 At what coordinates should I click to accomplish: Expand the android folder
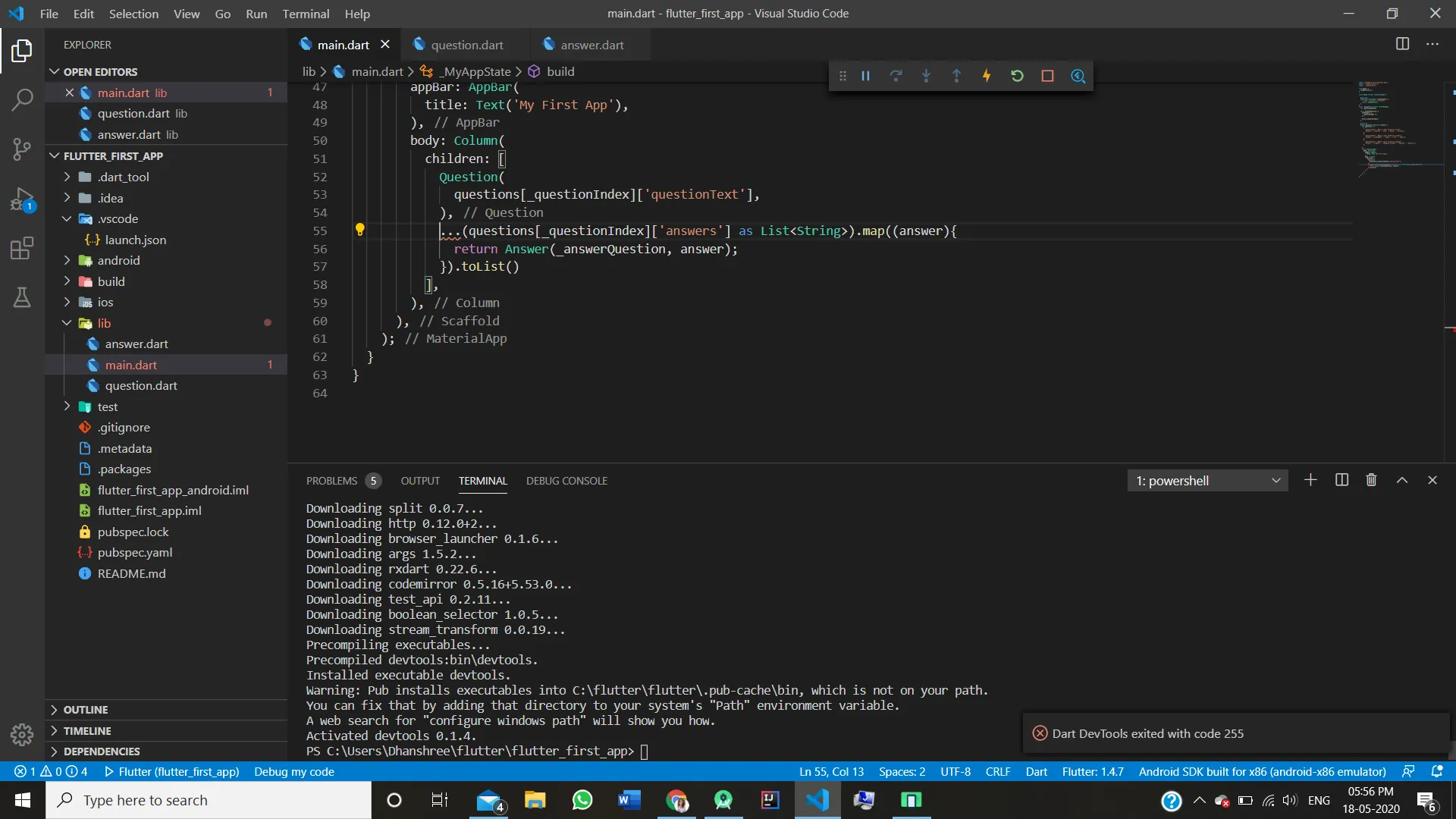point(118,260)
